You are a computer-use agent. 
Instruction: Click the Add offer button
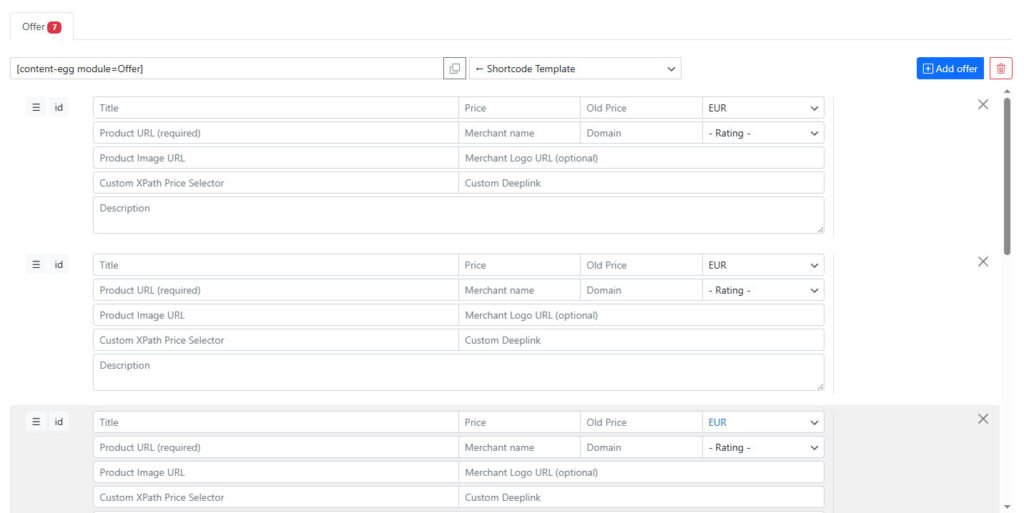[950, 69]
